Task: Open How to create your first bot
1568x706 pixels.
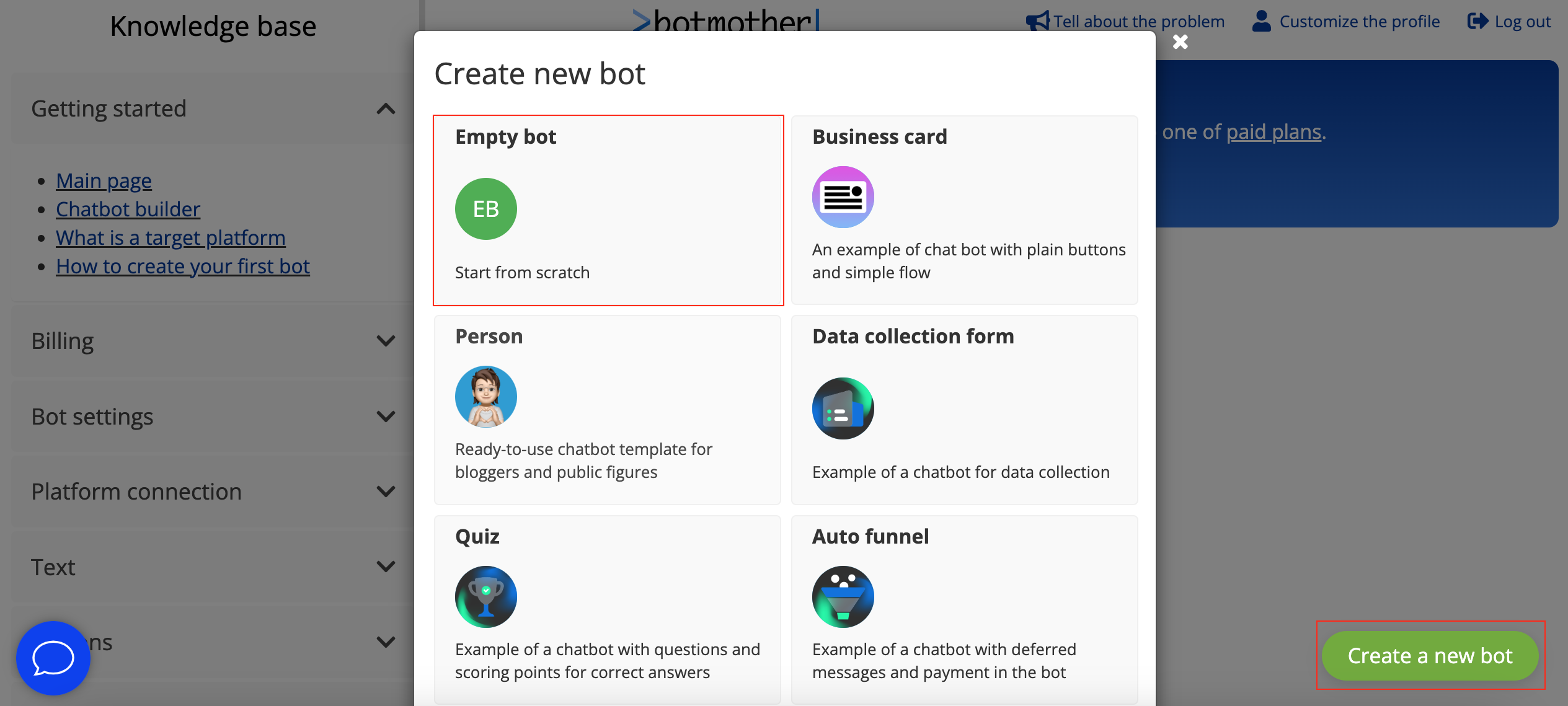Action: pos(183,266)
